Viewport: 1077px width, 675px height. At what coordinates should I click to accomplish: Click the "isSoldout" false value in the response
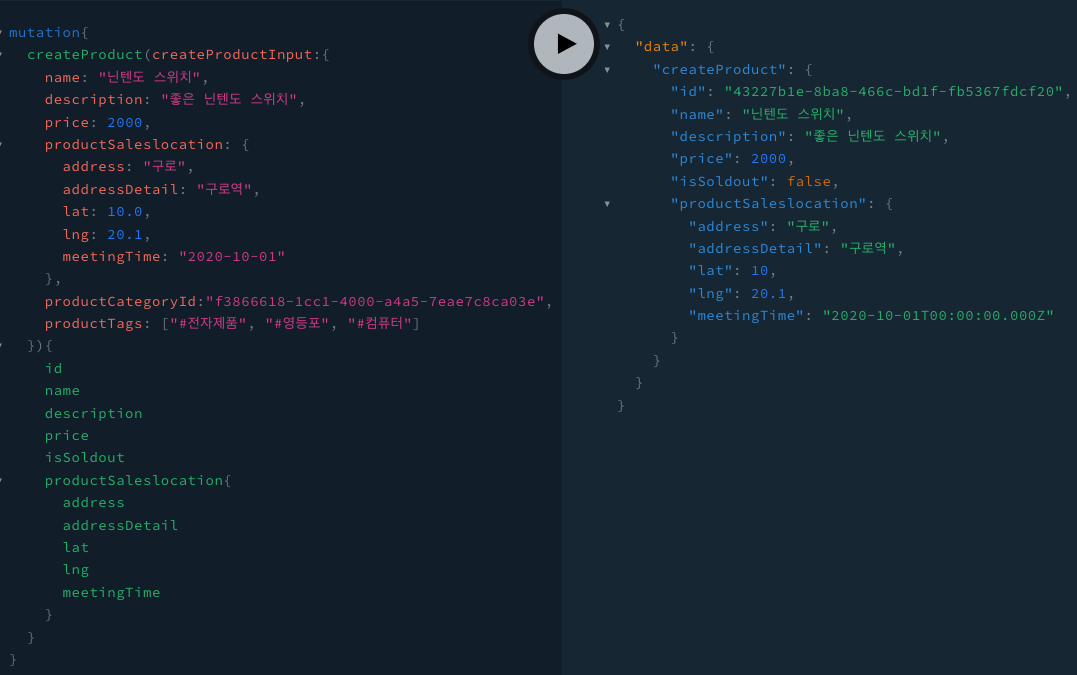[x=809, y=181]
